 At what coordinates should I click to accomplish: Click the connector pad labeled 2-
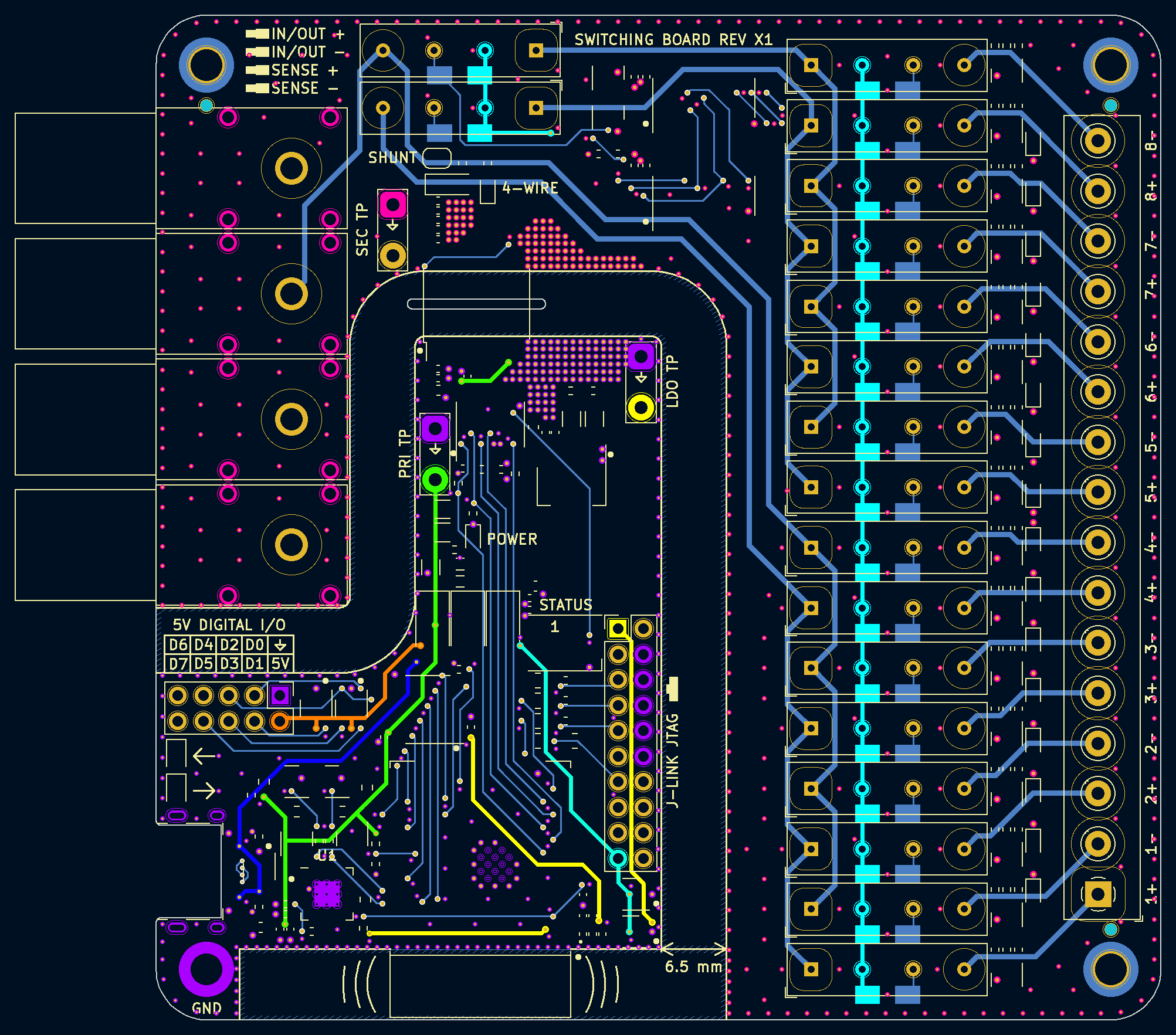click(x=1098, y=744)
